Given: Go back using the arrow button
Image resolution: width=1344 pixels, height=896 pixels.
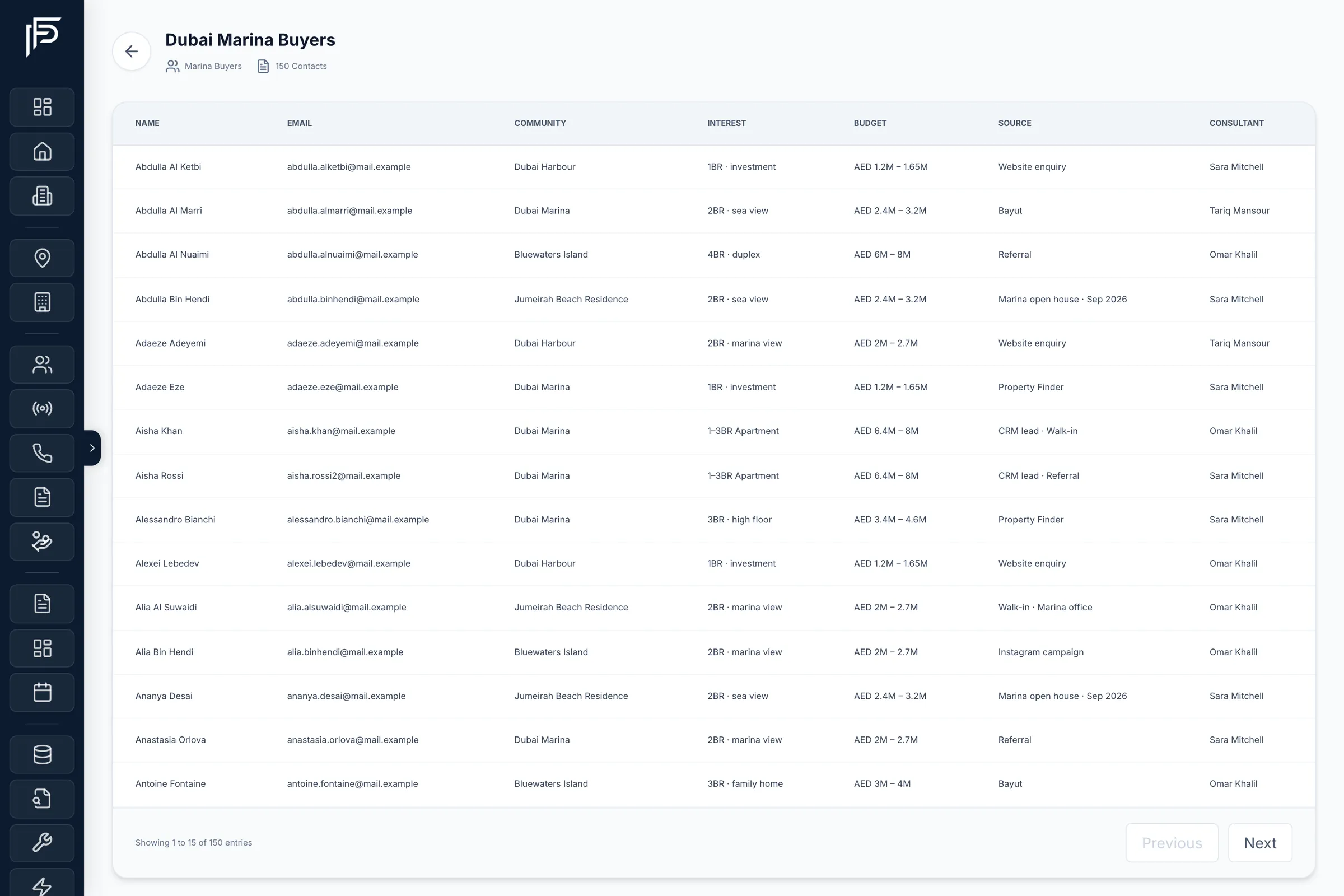Looking at the screenshot, I should (132, 52).
